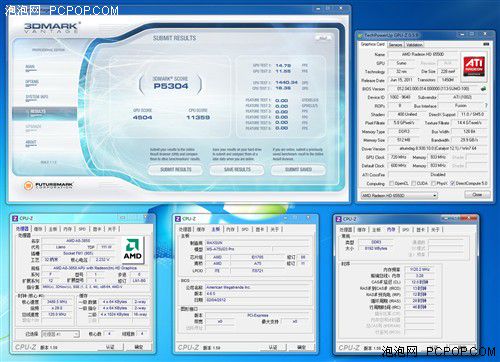Click DDR3 memory type field in CPU-Z memory window
Image resolution: width=500 pixels, height=362 pixels.
tap(376, 242)
